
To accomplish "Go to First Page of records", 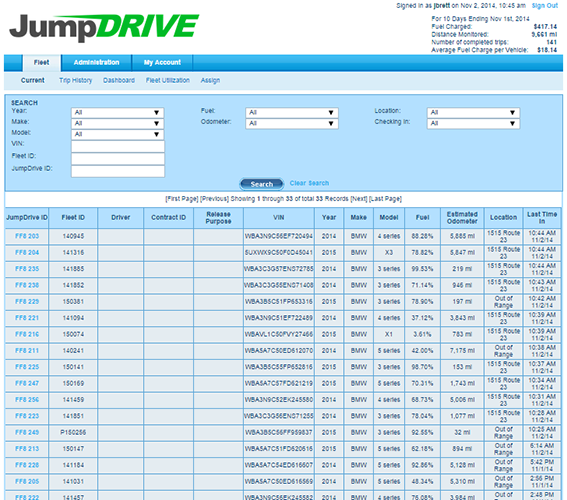I will [x=182, y=199].
